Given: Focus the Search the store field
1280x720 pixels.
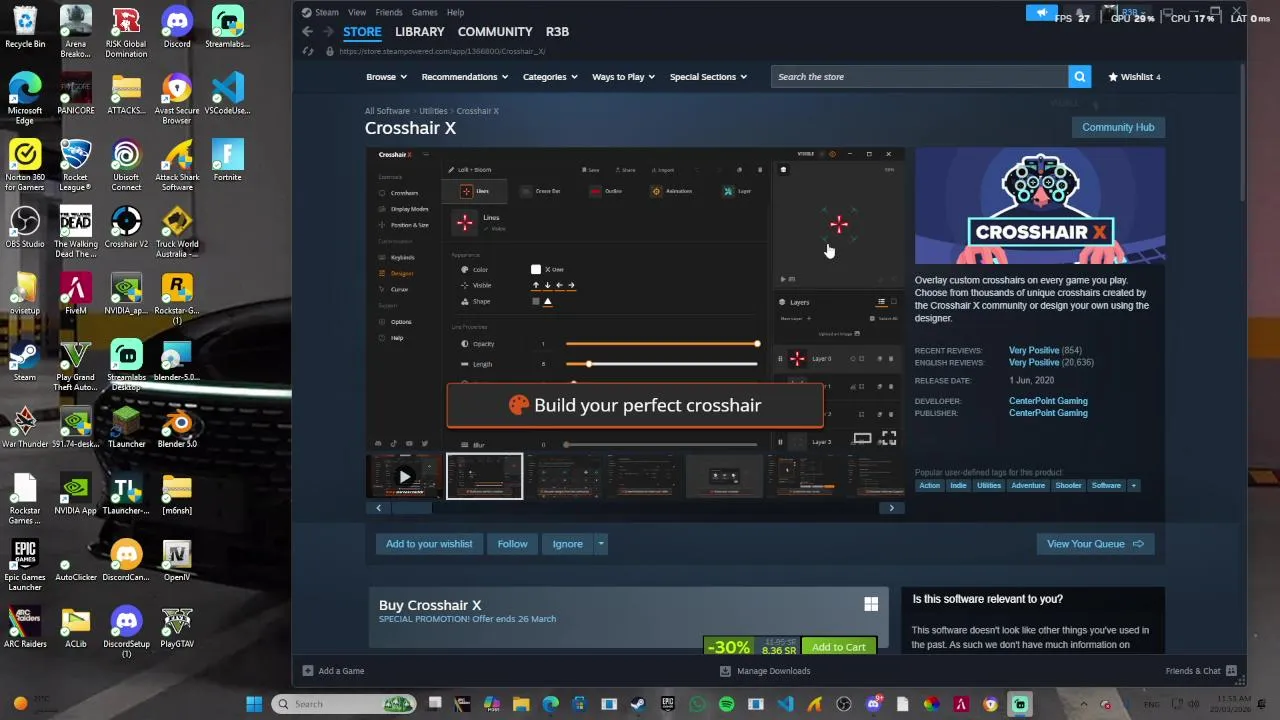Looking at the screenshot, I should pos(919,77).
